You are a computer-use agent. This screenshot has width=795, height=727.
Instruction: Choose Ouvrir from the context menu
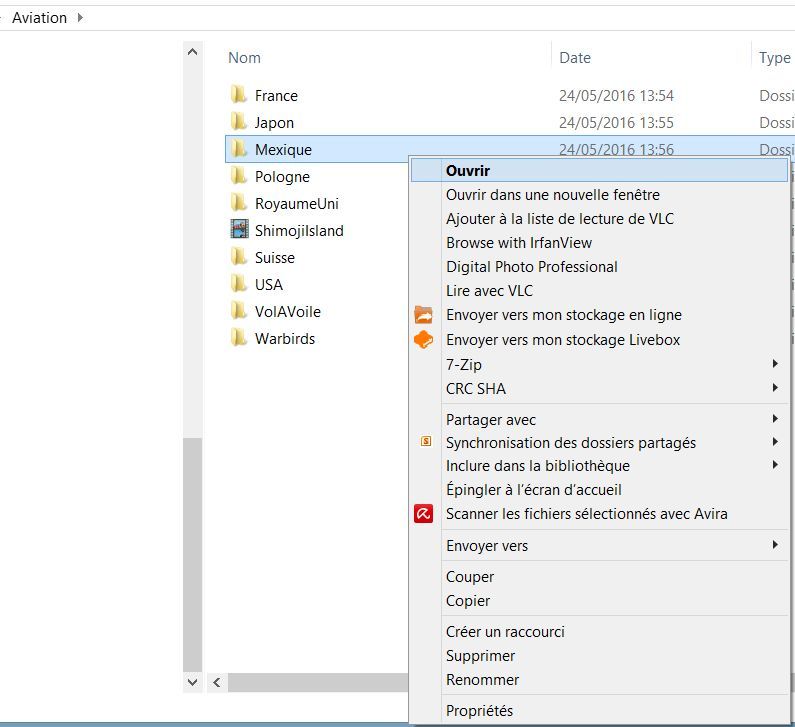[468, 171]
